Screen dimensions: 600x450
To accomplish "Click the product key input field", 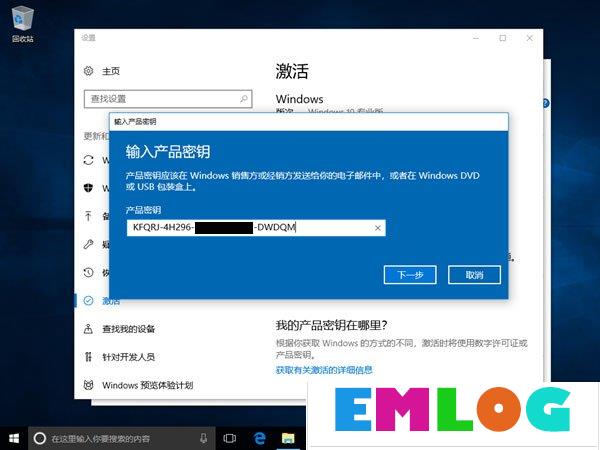I will pos(256,228).
